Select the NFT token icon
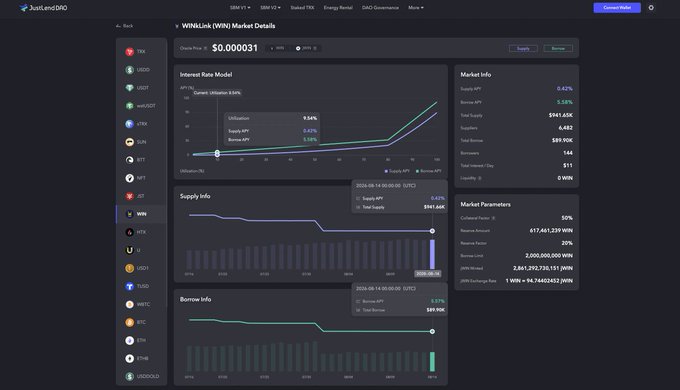The height and width of the screenshot is (390, 680). click(x=129, y=178)
